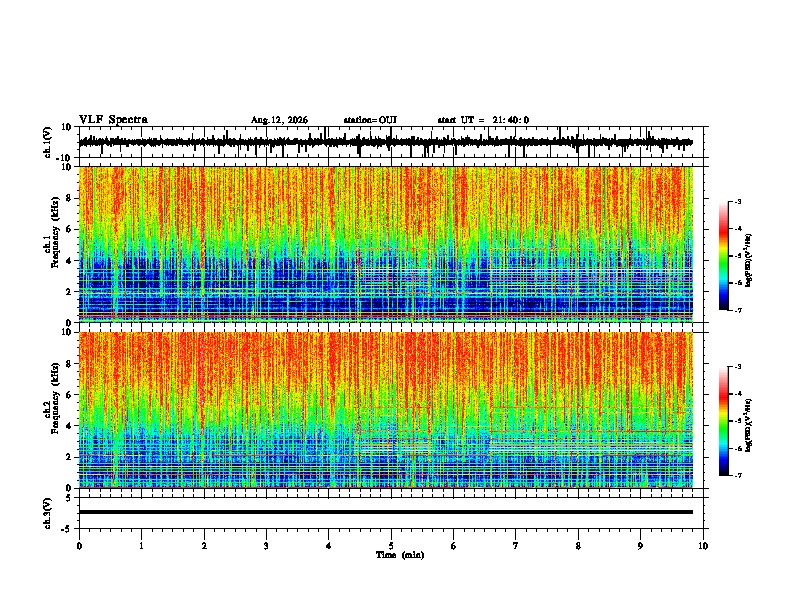Click the ch.1 frequency tick label "2"
Image resolution: width=792 pixels, height=612 pixels.
point(69,291)
